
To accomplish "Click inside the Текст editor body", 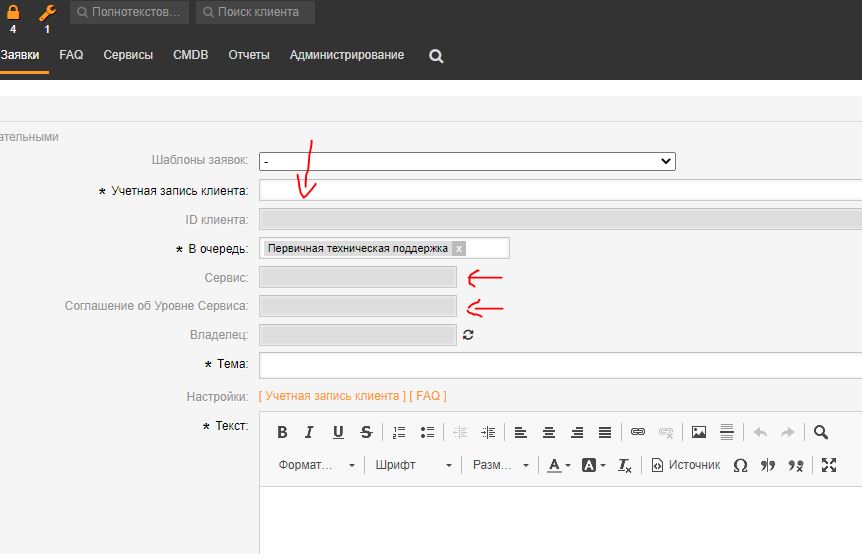I will coord(561,520).
